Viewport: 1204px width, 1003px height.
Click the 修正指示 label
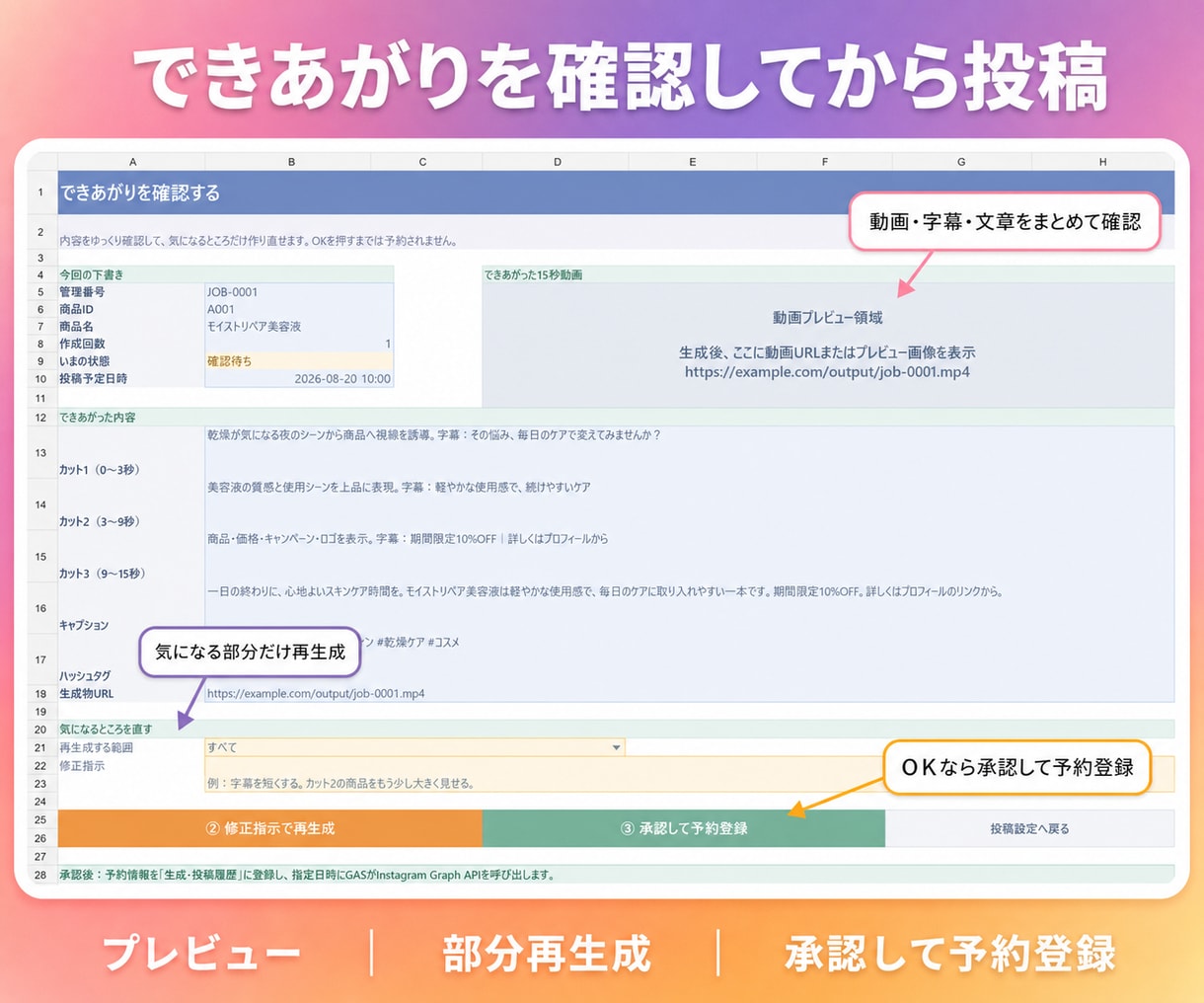[82, 765]
